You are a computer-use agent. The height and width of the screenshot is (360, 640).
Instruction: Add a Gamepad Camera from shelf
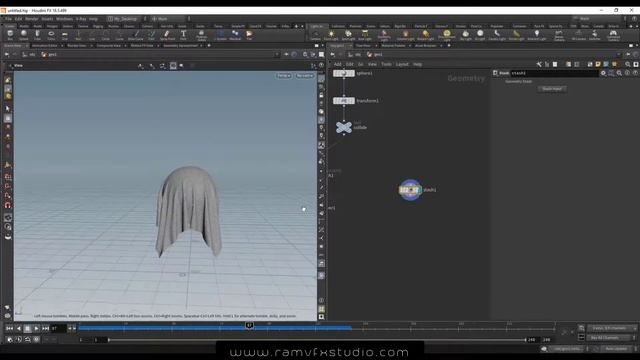point(613,36)
